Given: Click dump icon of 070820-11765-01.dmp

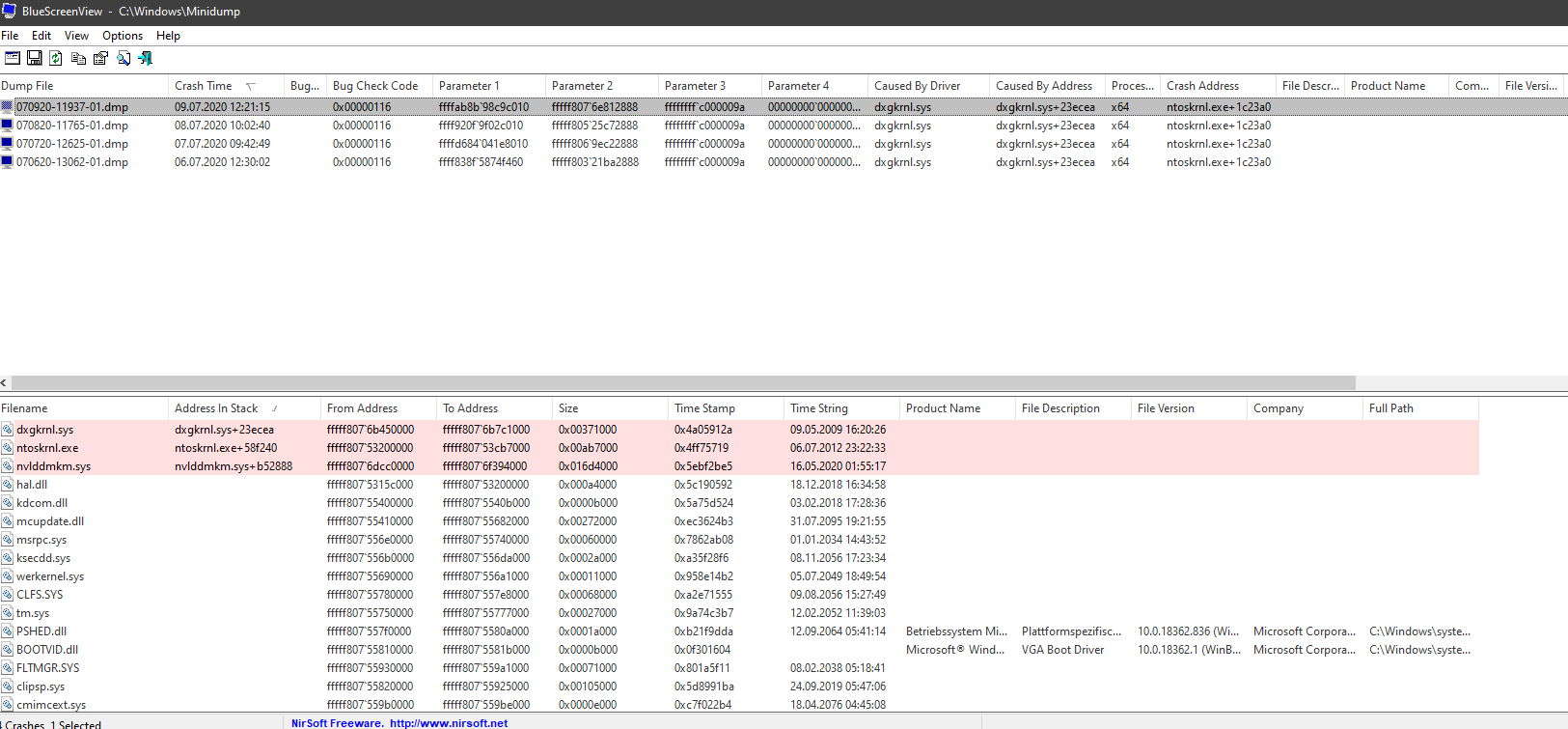Looking at the screenshot, I should (7, 126).
